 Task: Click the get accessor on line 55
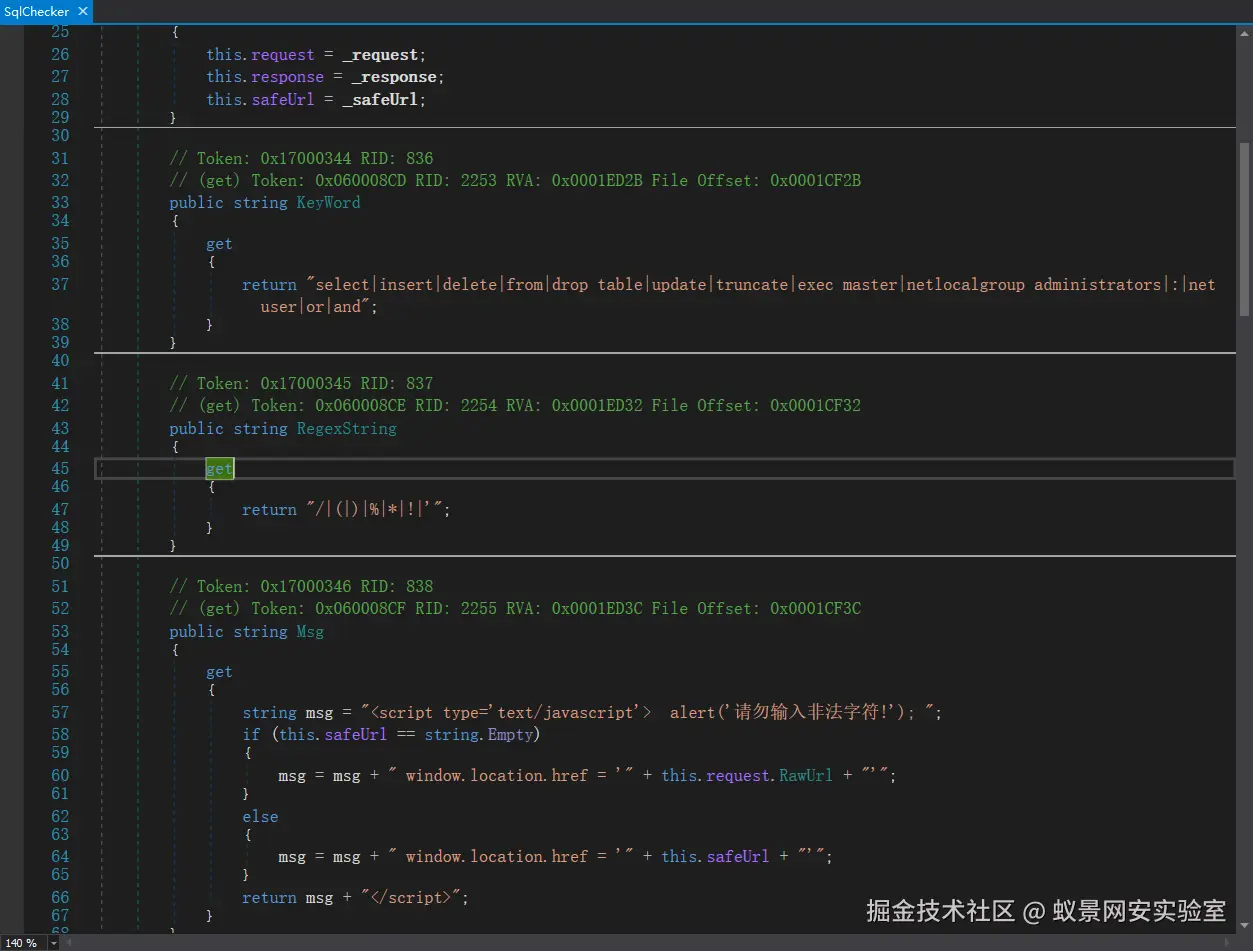(219, 672)
